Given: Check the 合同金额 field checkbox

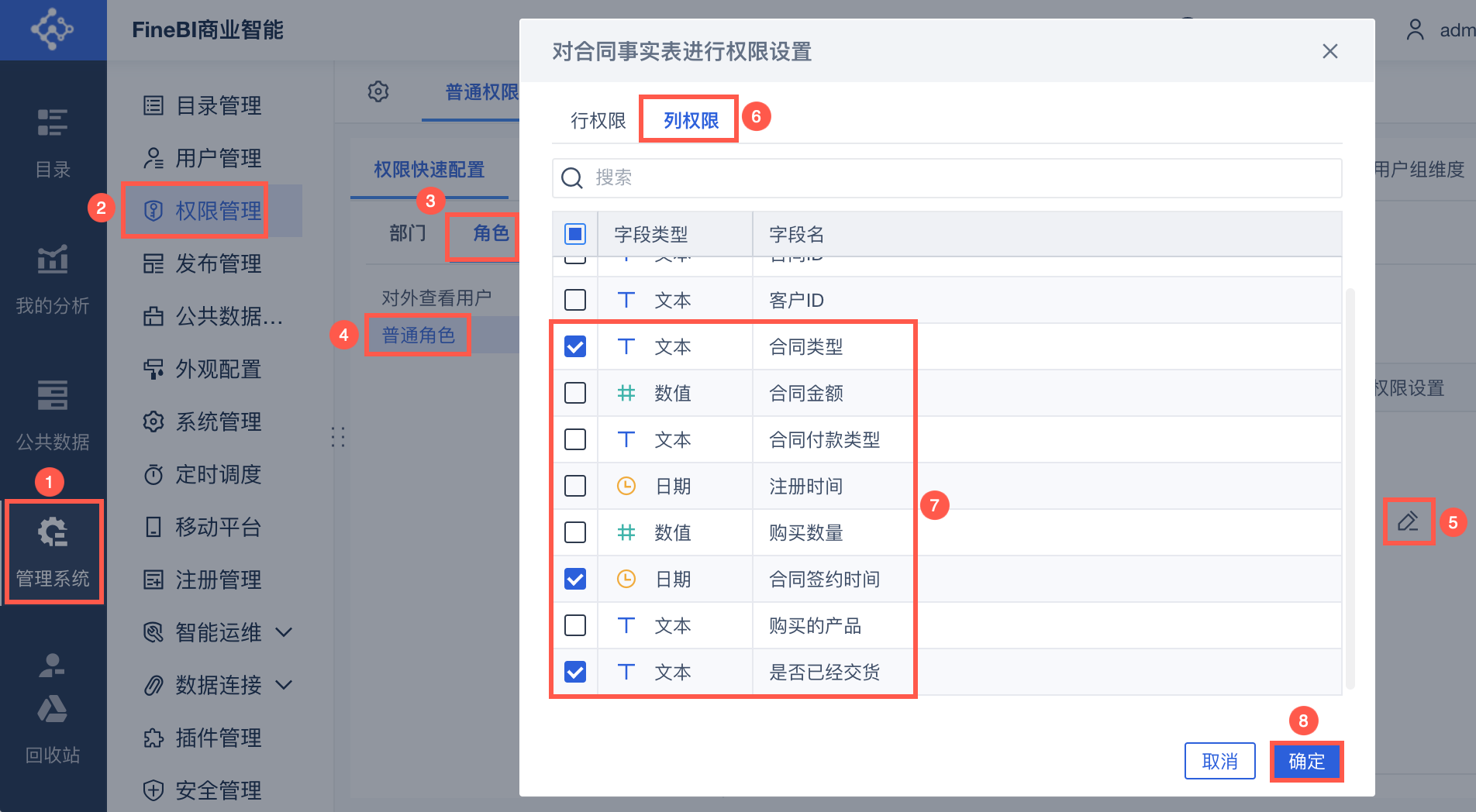Looking at the screenshot, I should (x=575, y=393).
